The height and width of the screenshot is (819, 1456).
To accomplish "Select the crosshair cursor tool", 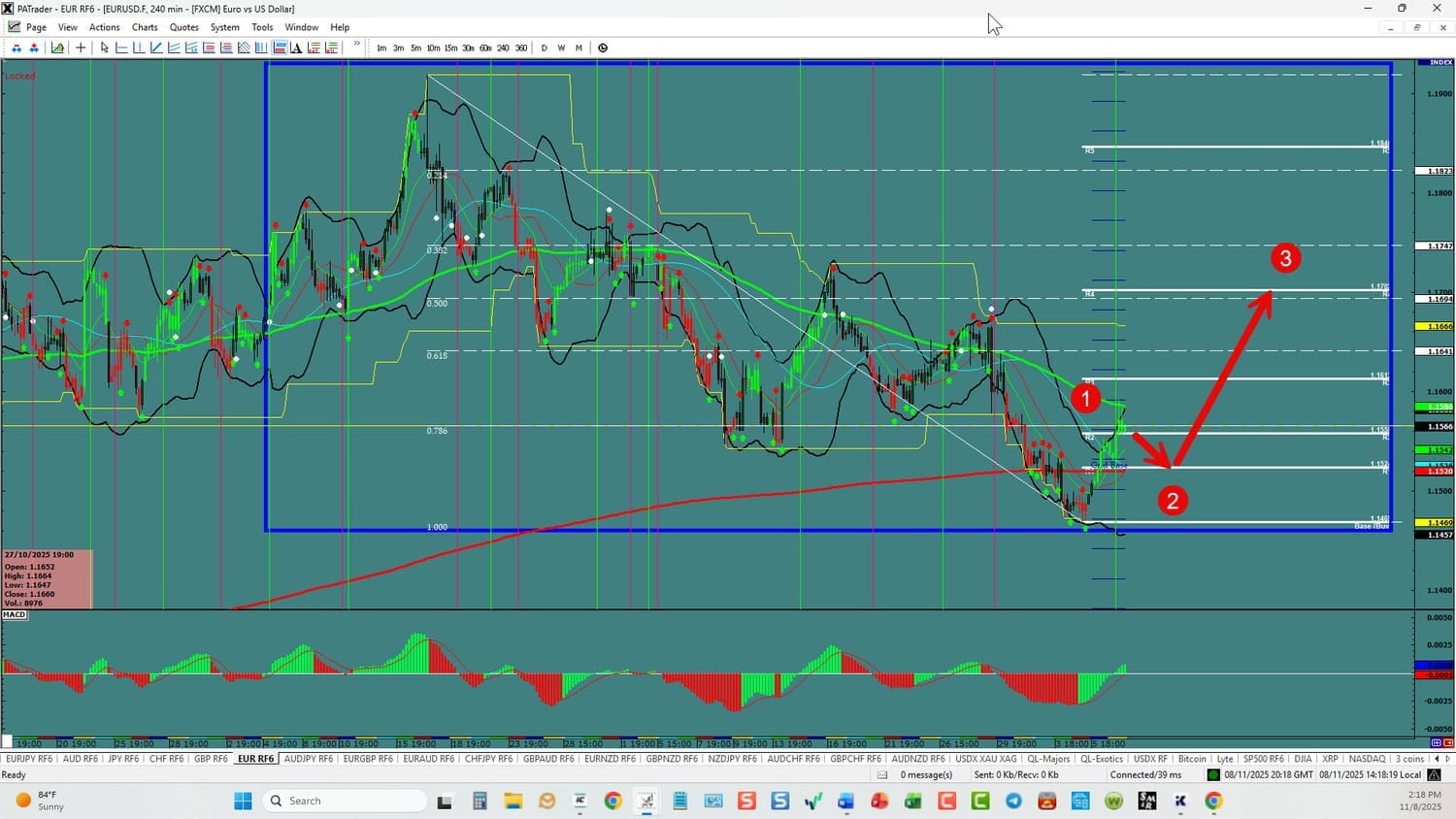I will tap(81, 48).
